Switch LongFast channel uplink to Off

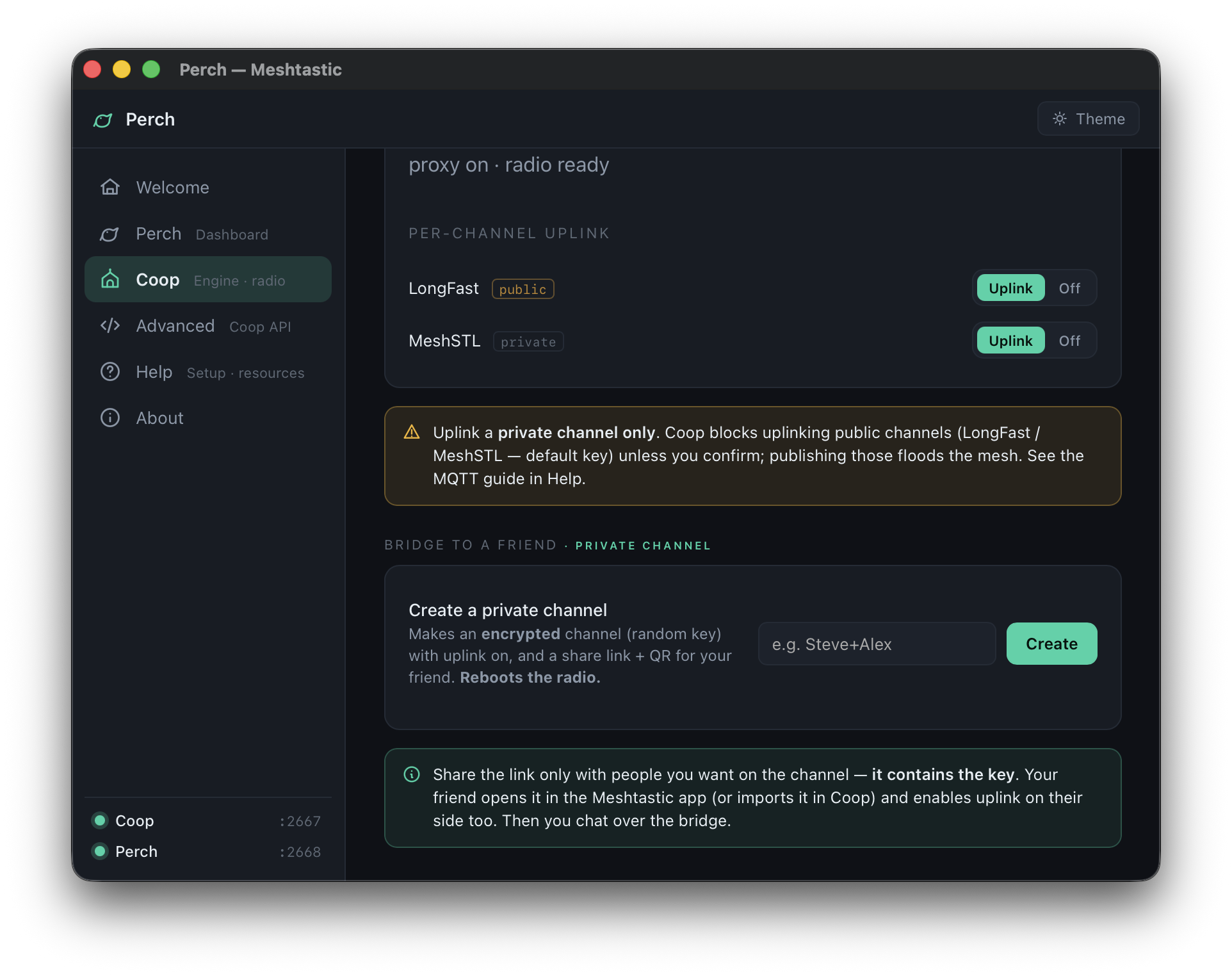point(1069,288)
